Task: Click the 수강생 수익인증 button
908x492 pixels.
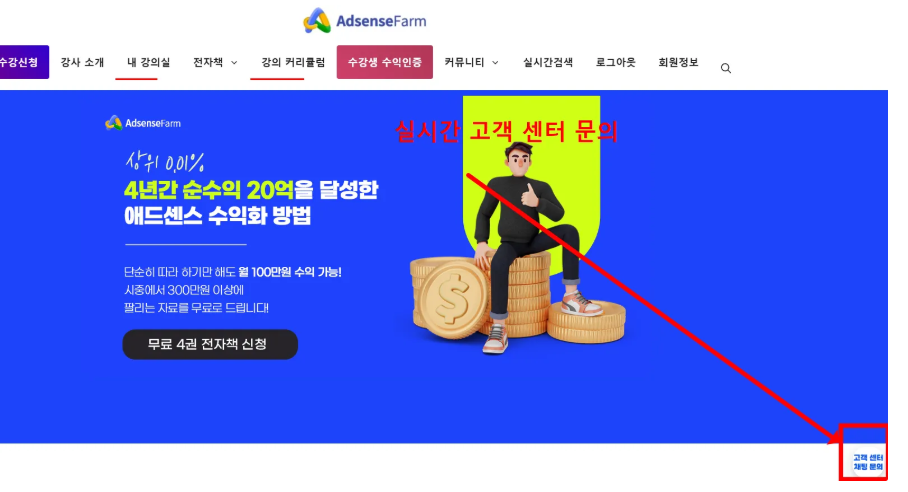Action: pyautogui.click(x=385, y=62)
